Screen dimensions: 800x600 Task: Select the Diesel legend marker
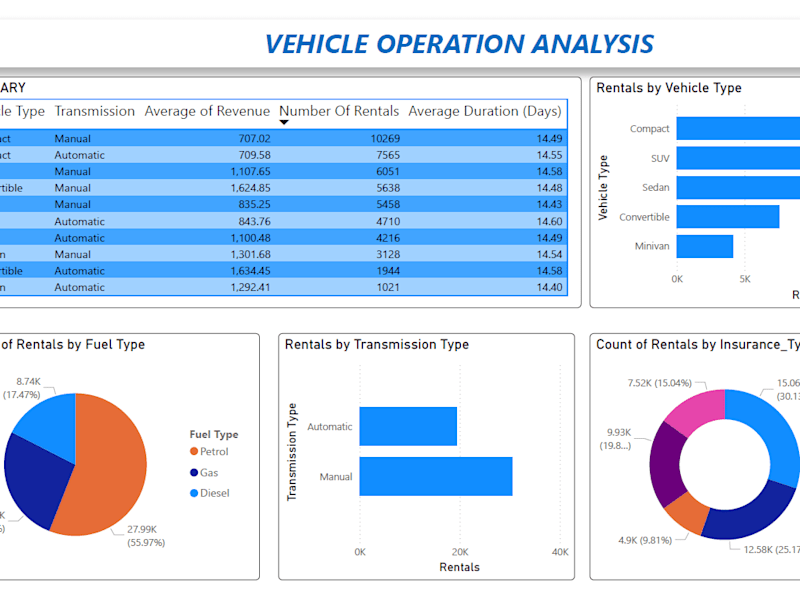pos(194,493)
